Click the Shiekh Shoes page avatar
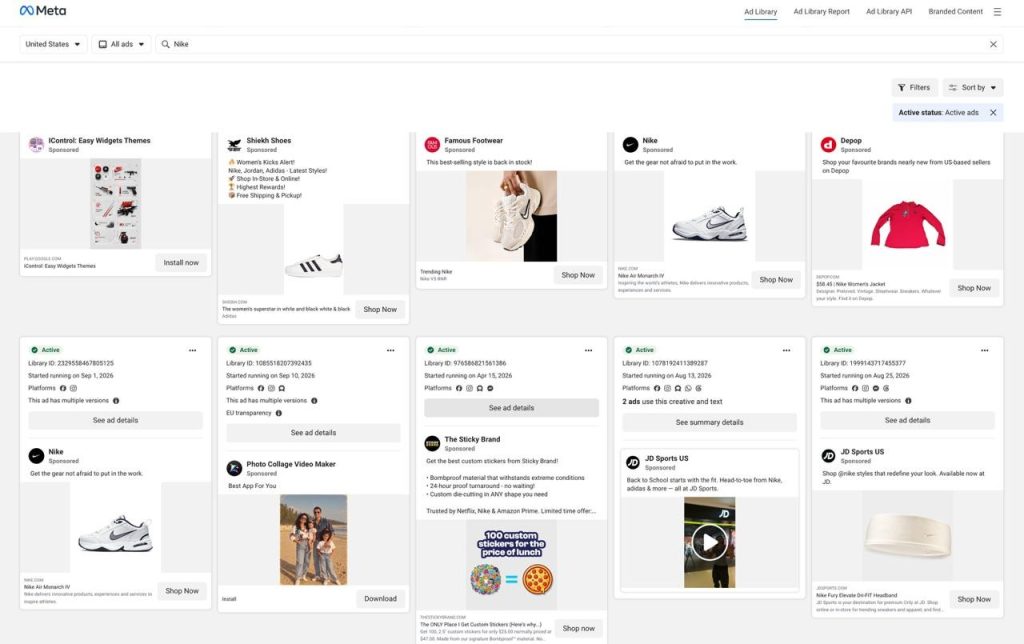This screenshot has width=1024, height=644. pos(234,144)
